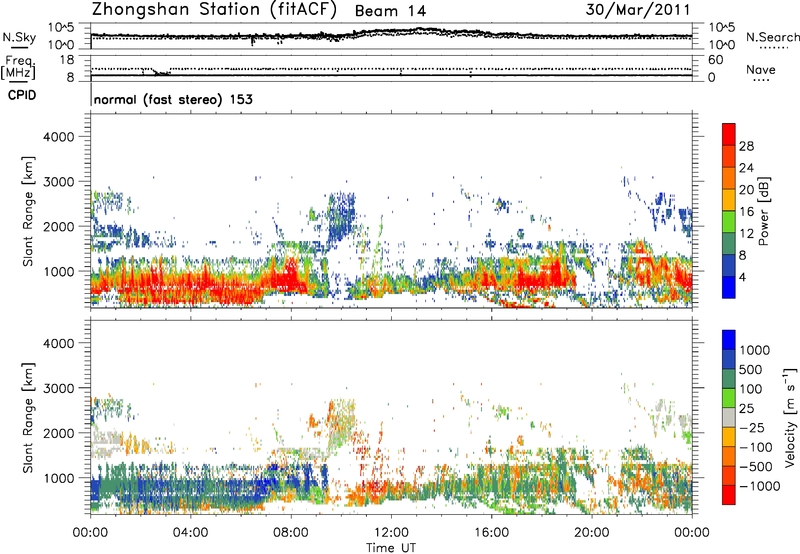Click the "28" tick on the power colorbar
Screen dimensions: 800x554
746,146
